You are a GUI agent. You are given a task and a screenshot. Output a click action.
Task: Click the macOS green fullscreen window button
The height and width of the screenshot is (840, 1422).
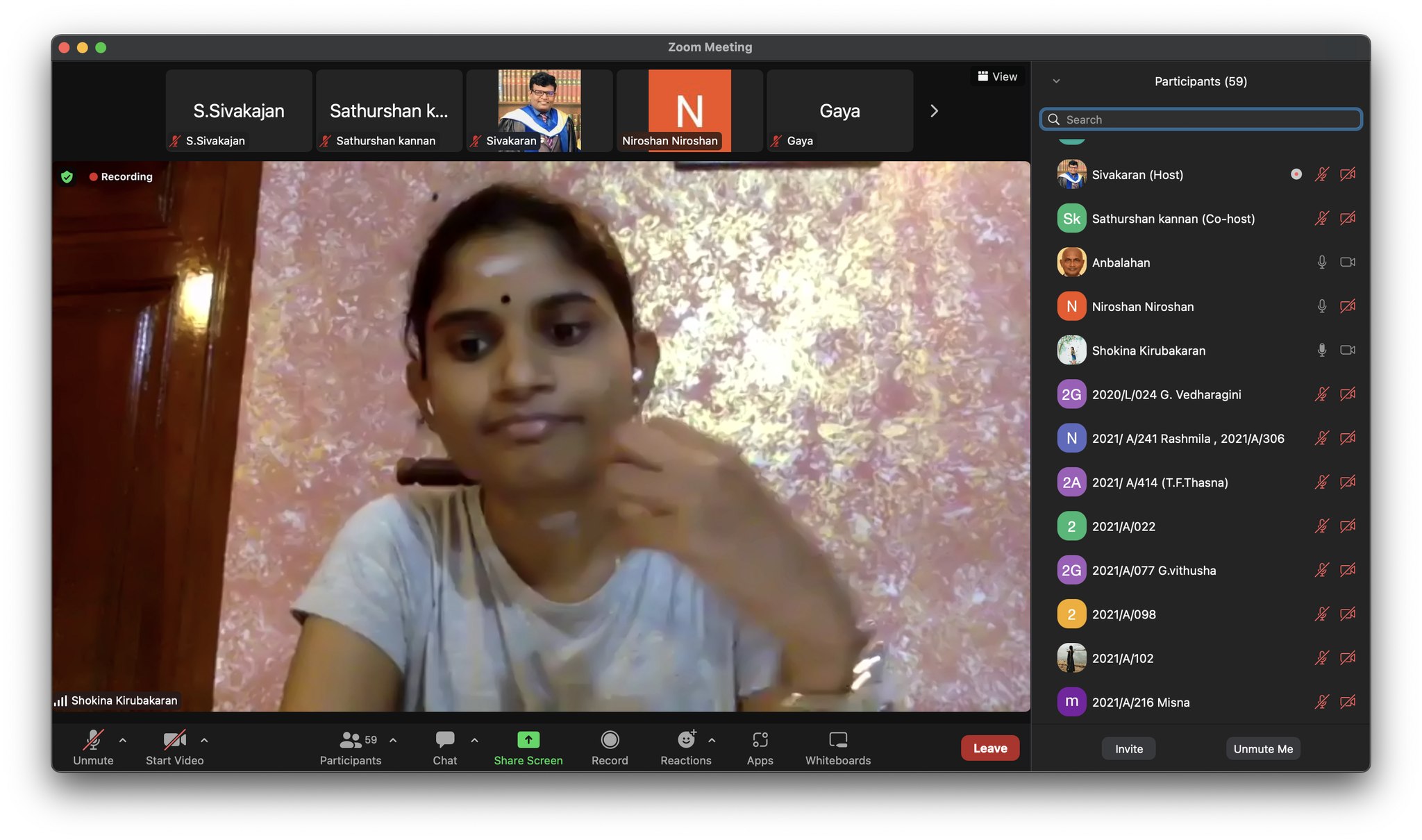[x=101, y=47]
